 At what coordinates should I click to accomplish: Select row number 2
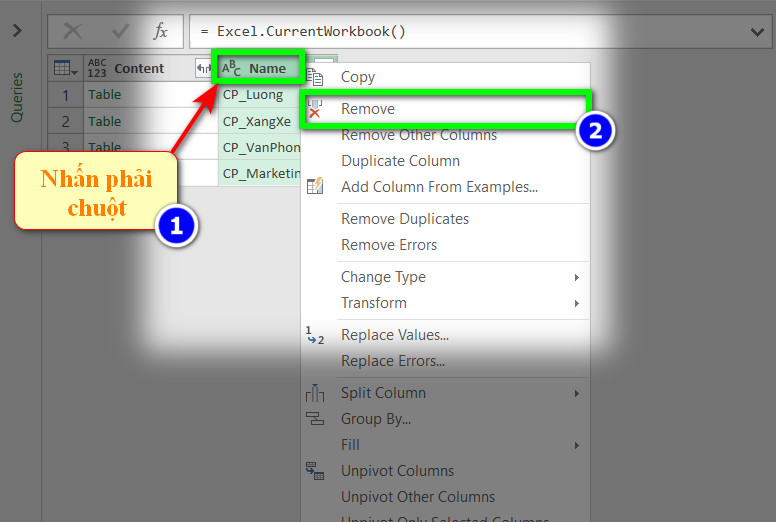click(x=65, y=121)
